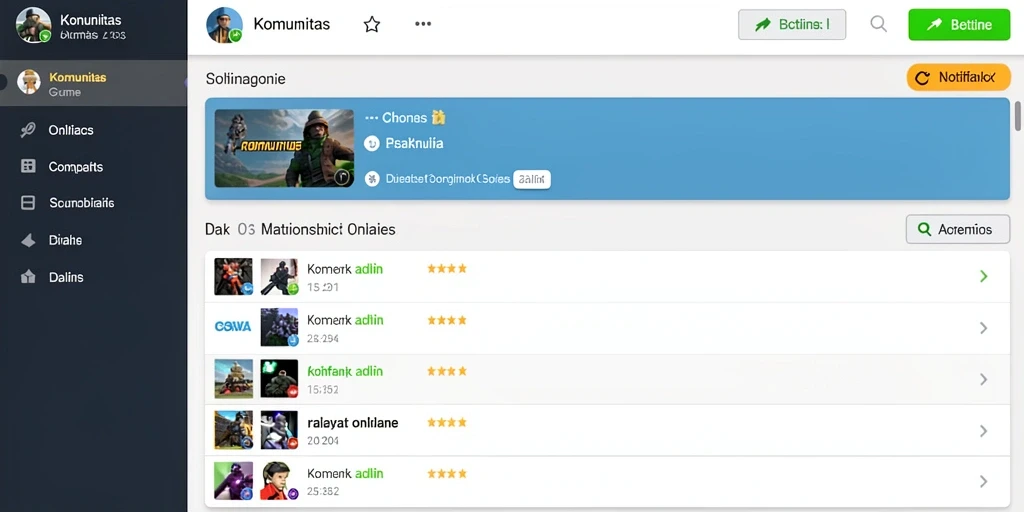Open the featured game banner thumbnail
The width and height of the screenshot is (1024, 512).
click(284, 148)
